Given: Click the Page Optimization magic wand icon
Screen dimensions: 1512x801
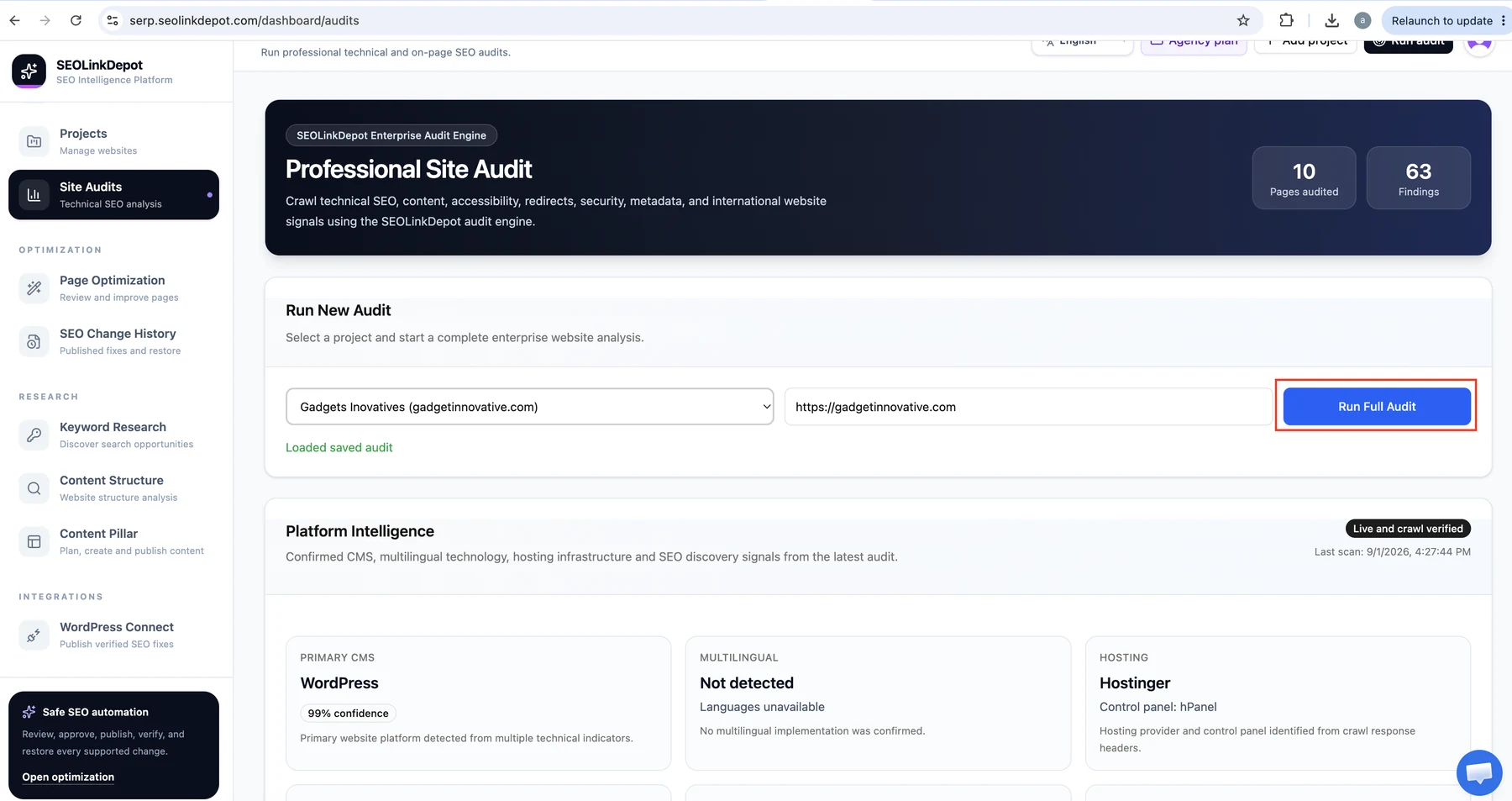Looking at the screenshot, I should pyautogui.click(x=34, y=288).
